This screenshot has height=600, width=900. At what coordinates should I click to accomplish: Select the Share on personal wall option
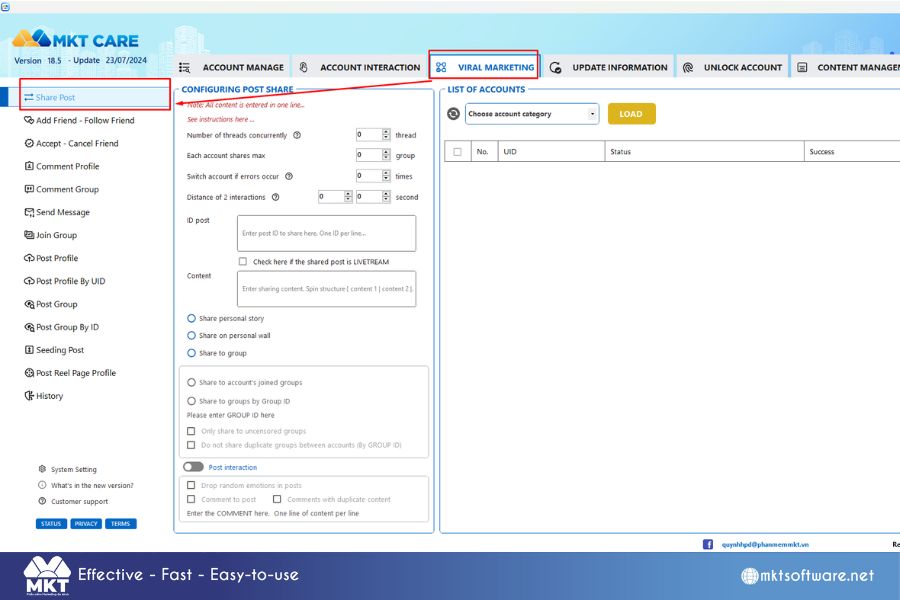[x=192, y=335]
